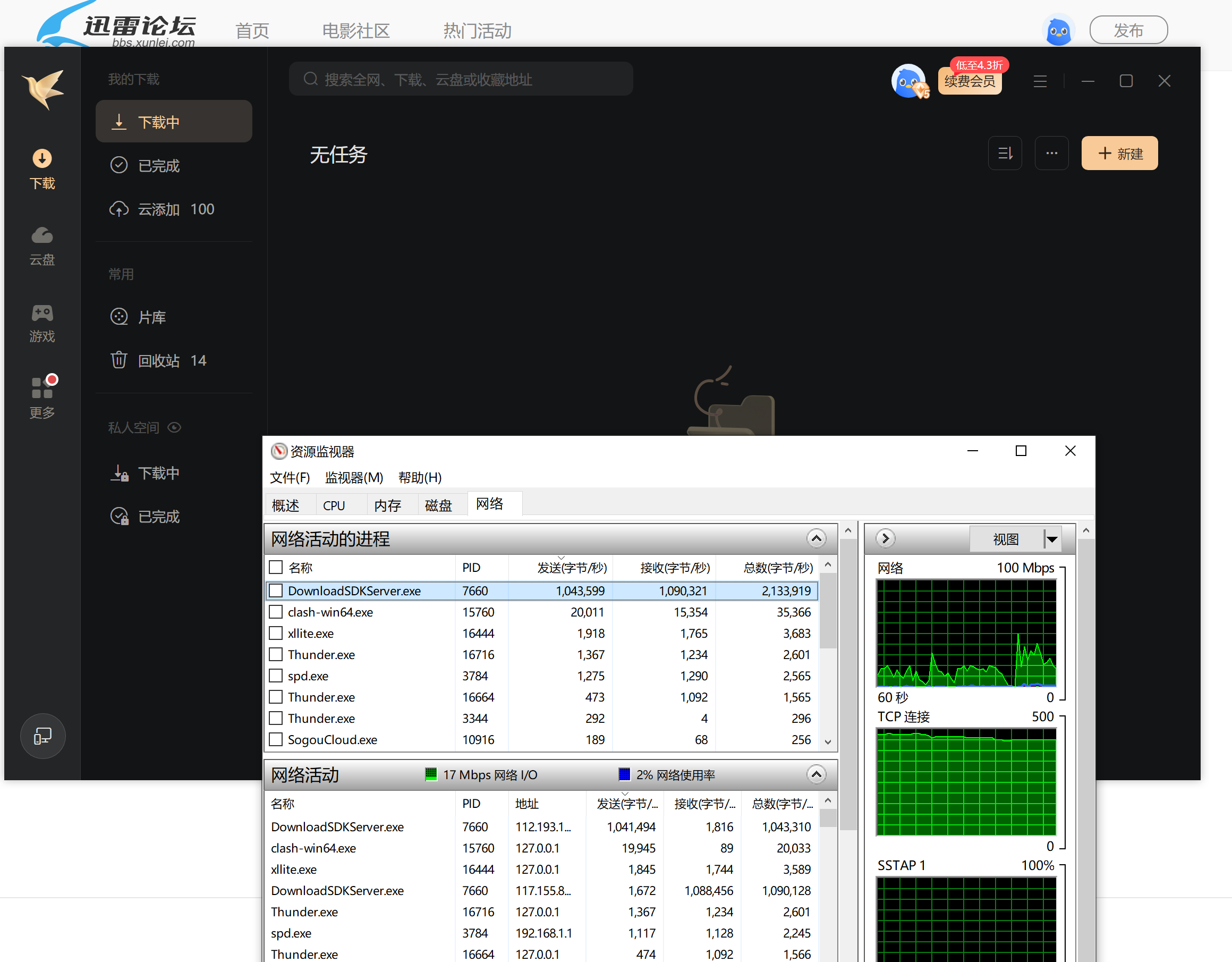Collapse the 网络活动的进程 panel

click(x=816, y=538)
